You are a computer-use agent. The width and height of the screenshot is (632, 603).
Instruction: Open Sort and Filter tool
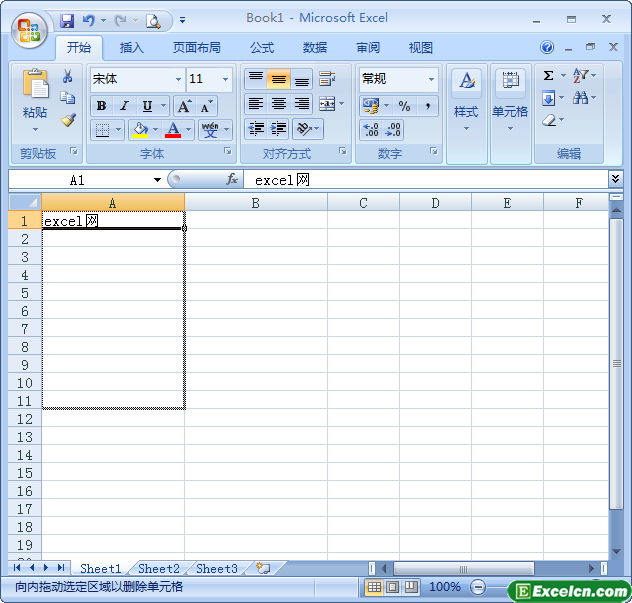580,76
